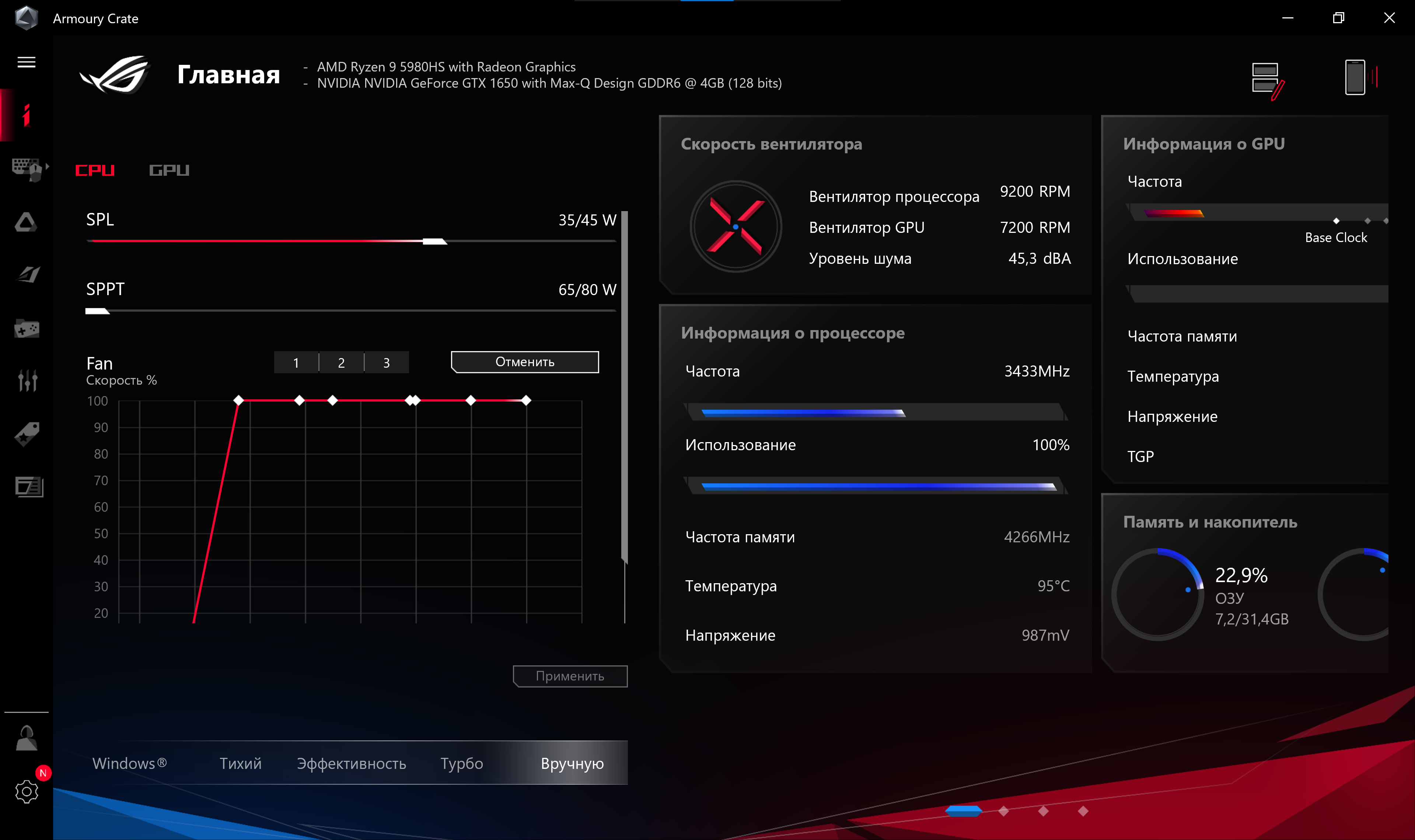Click the 9200 RPM CPU fan value
The image size is (1415, 840).
pyautogui.click(x=1035, y=191)
